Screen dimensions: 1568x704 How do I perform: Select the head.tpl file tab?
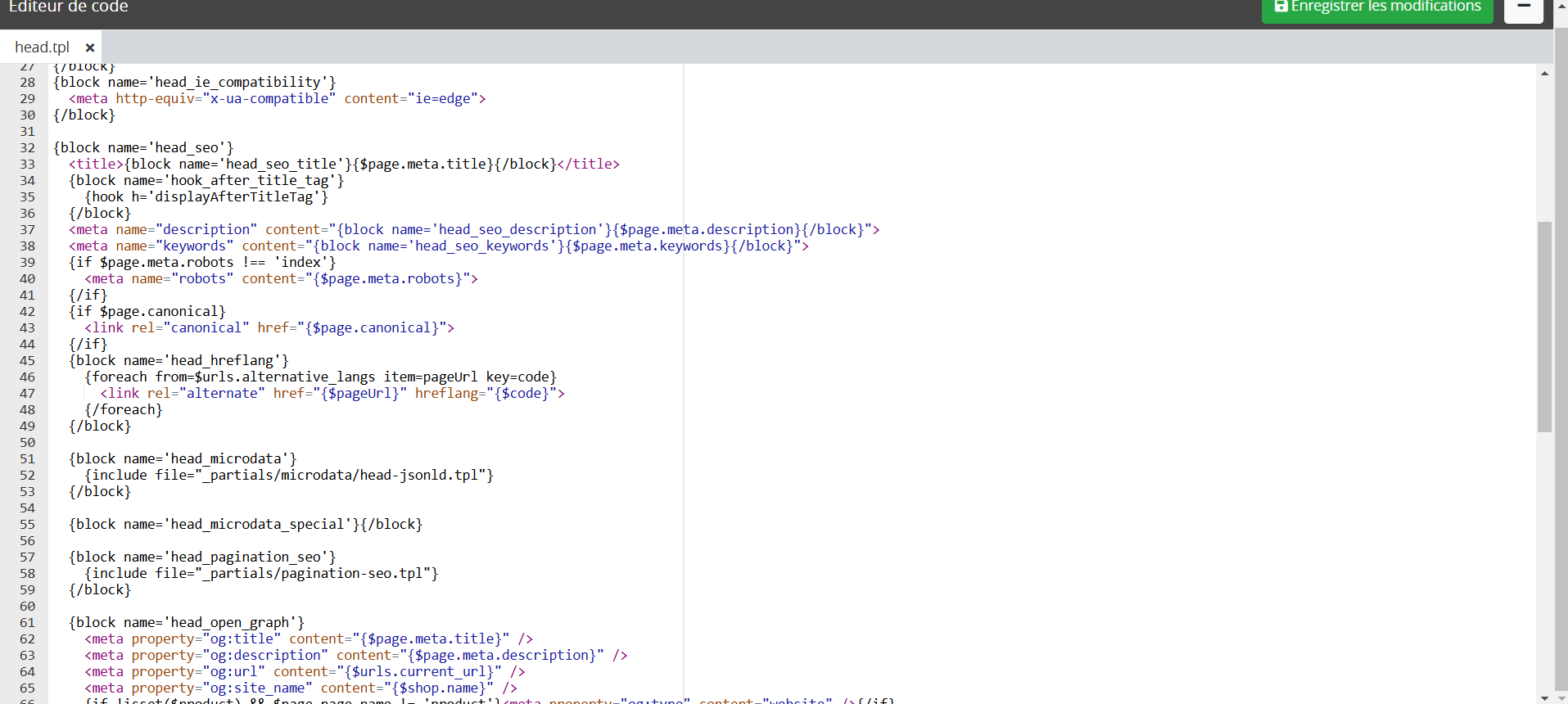click(43, 47)
